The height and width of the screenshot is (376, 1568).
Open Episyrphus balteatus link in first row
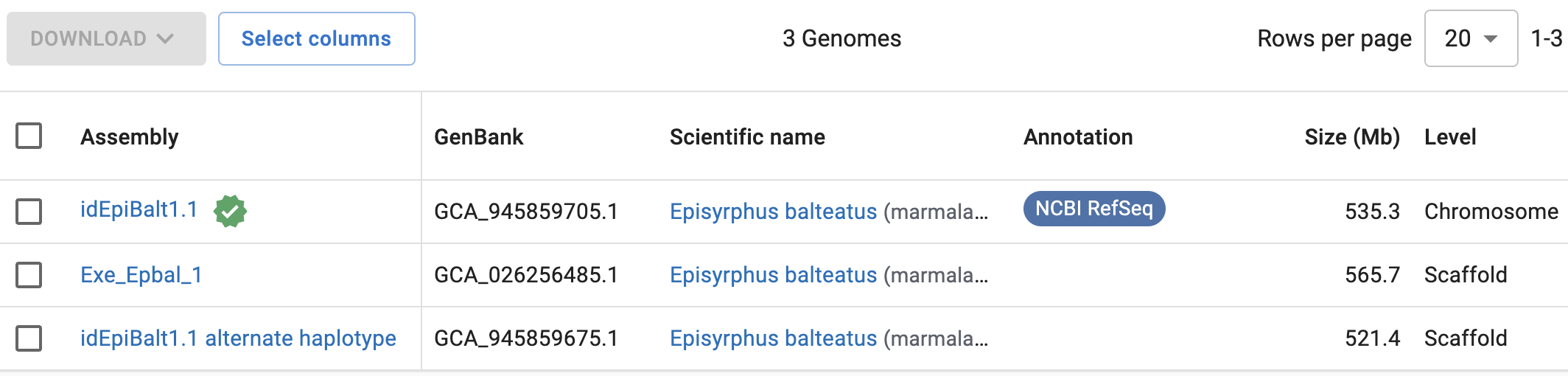pyautogui.click(x=774, y=212)
